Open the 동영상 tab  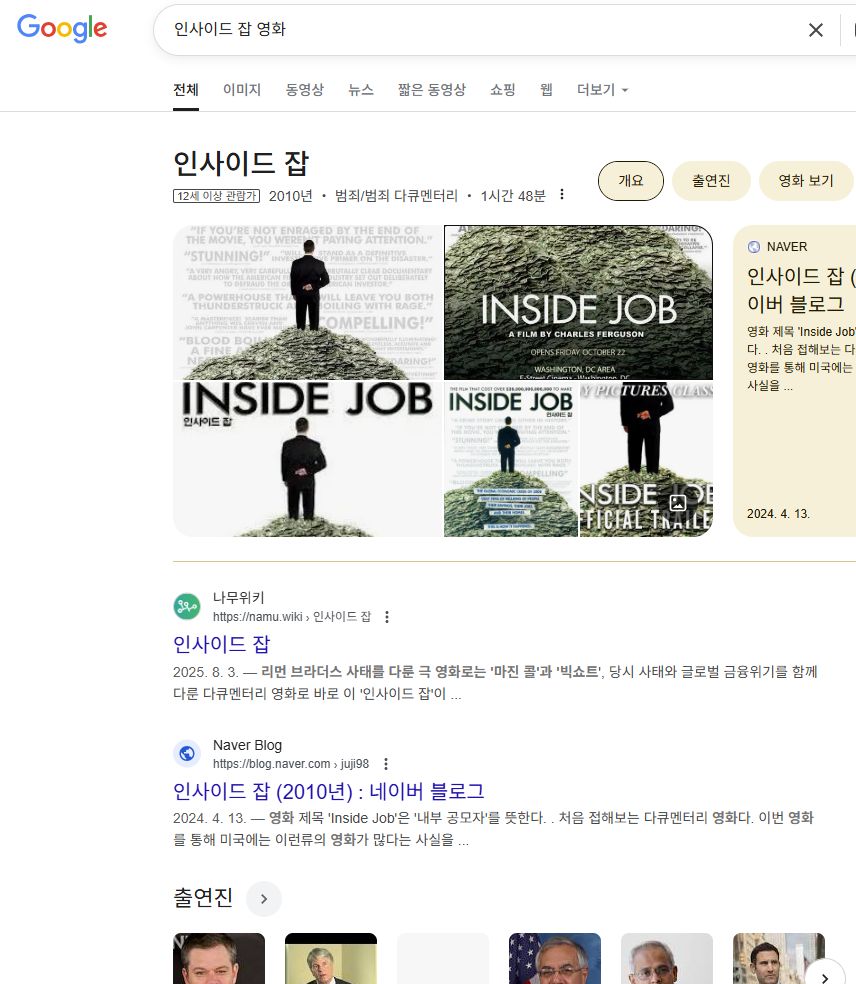point(304,90)
